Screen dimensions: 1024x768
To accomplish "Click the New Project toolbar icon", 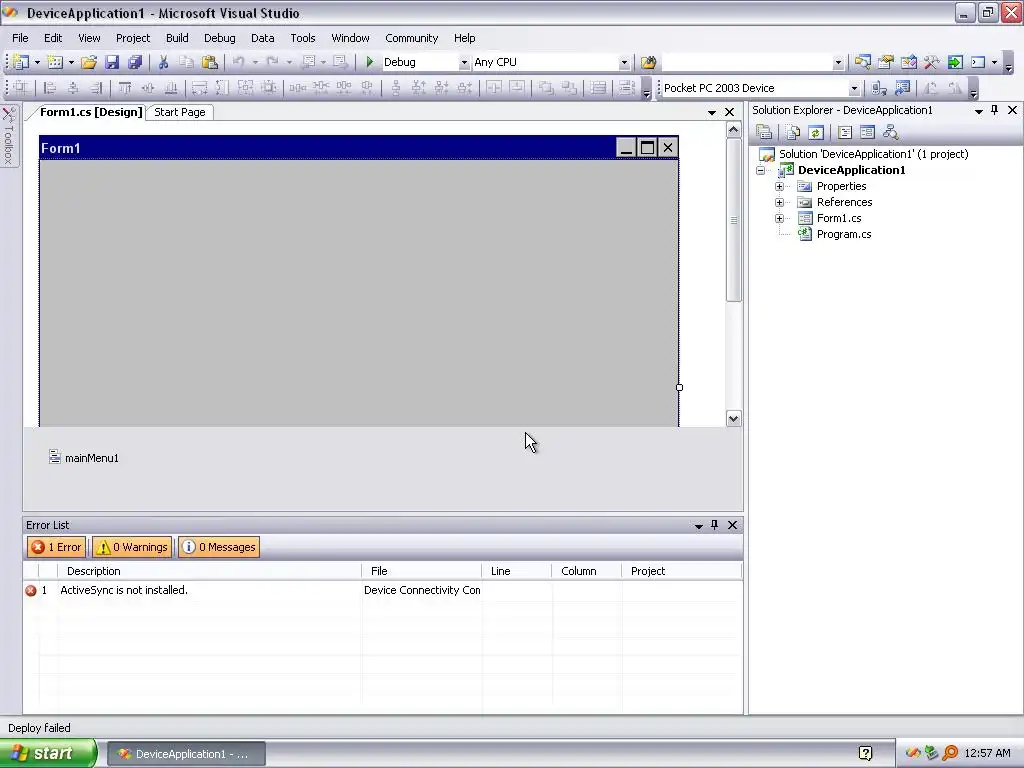I will (21, 62).
